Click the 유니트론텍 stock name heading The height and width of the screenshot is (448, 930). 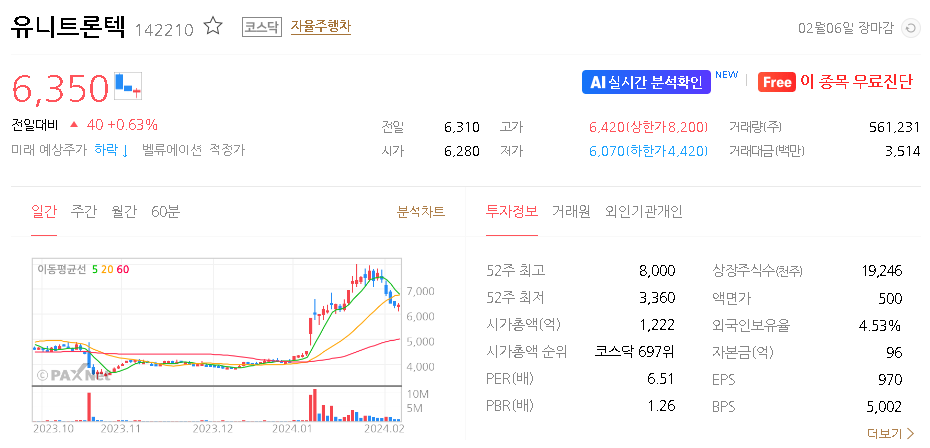click(x=68, y=27)
